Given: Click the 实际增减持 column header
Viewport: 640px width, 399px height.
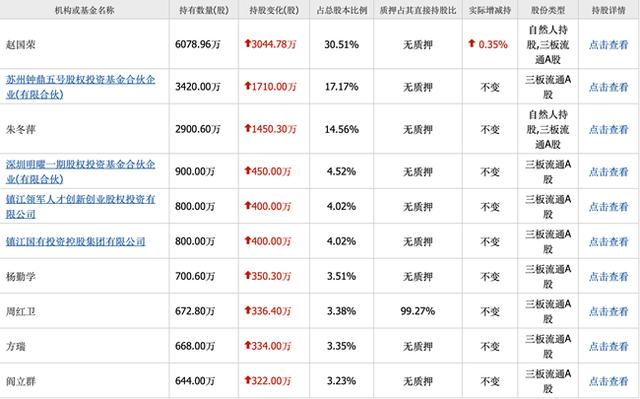Looking at the screenshot, I should pyautogui.click(x=490, y=10).
